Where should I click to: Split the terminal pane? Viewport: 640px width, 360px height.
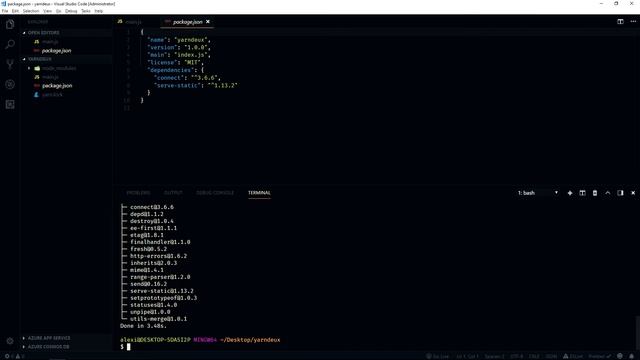582,193
